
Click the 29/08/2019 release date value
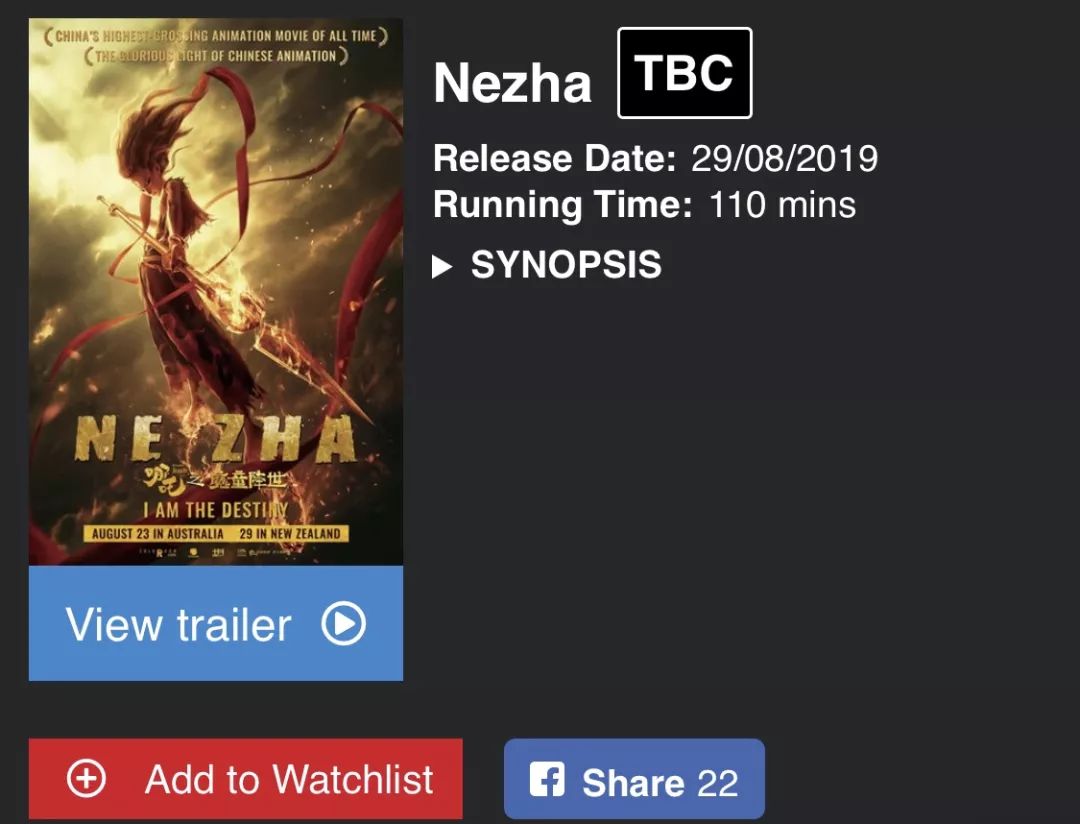point(785,158)
